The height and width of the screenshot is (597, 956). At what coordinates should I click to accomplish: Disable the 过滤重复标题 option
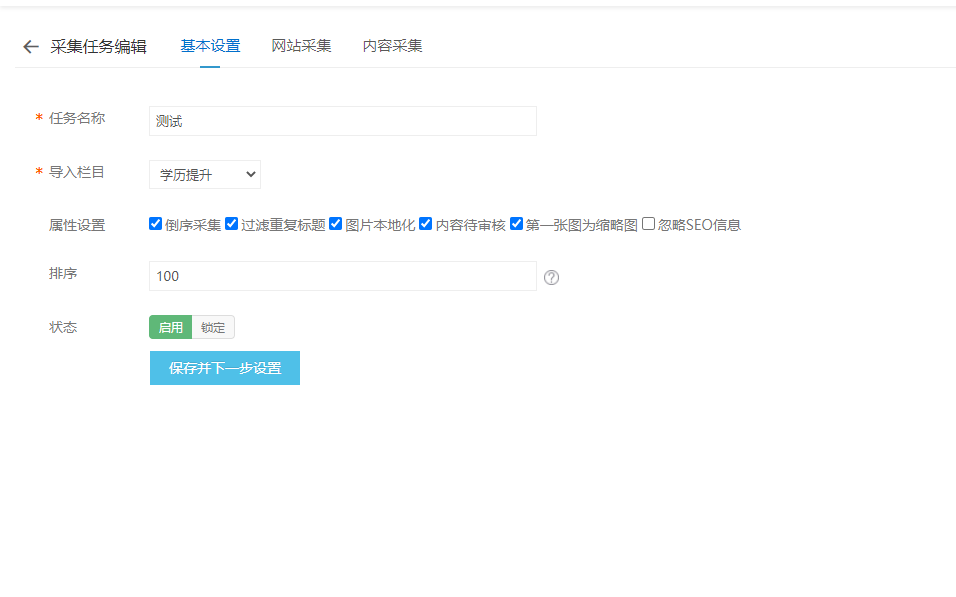point(229,224)
